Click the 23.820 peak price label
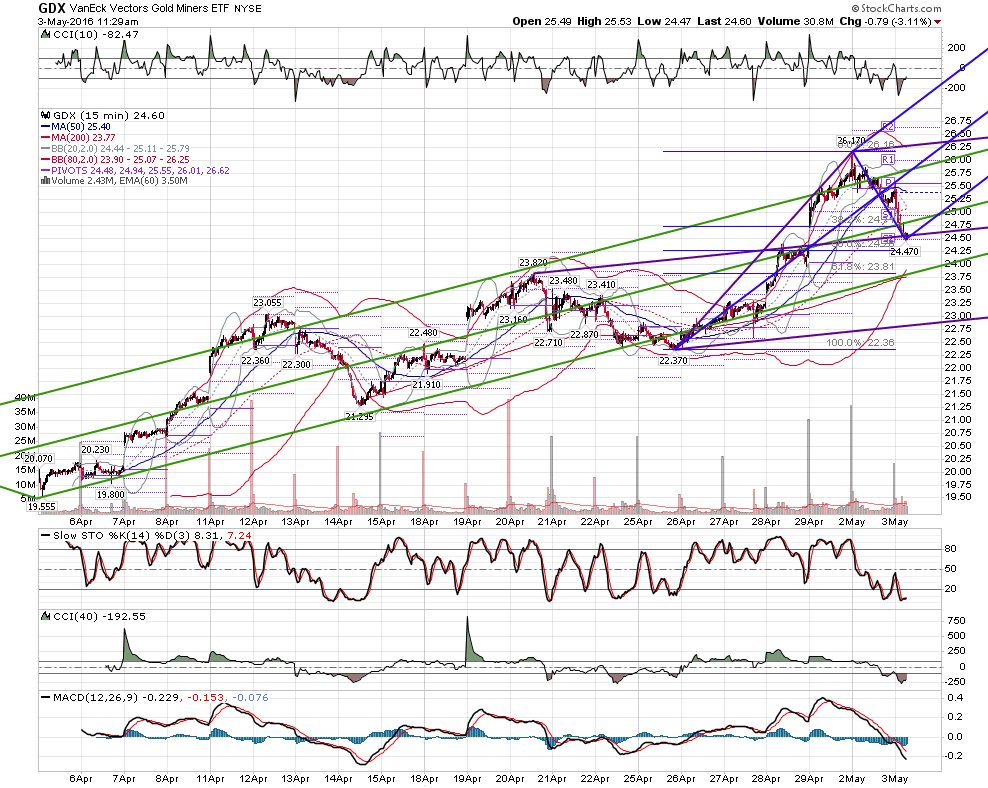The image size is (988, 788). click(x=533, y=263)
